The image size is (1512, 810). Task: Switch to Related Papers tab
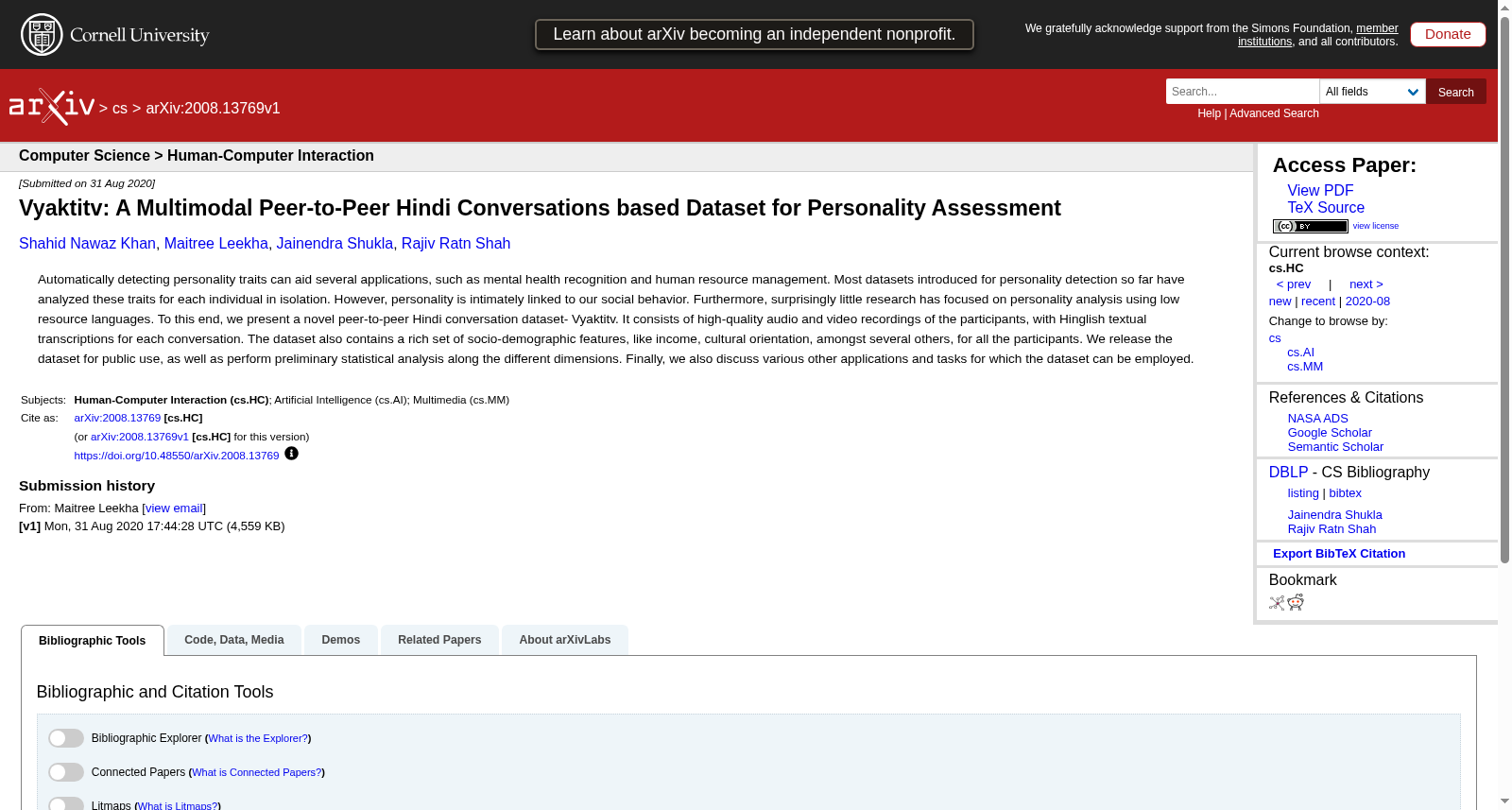[x=439, y=640]
